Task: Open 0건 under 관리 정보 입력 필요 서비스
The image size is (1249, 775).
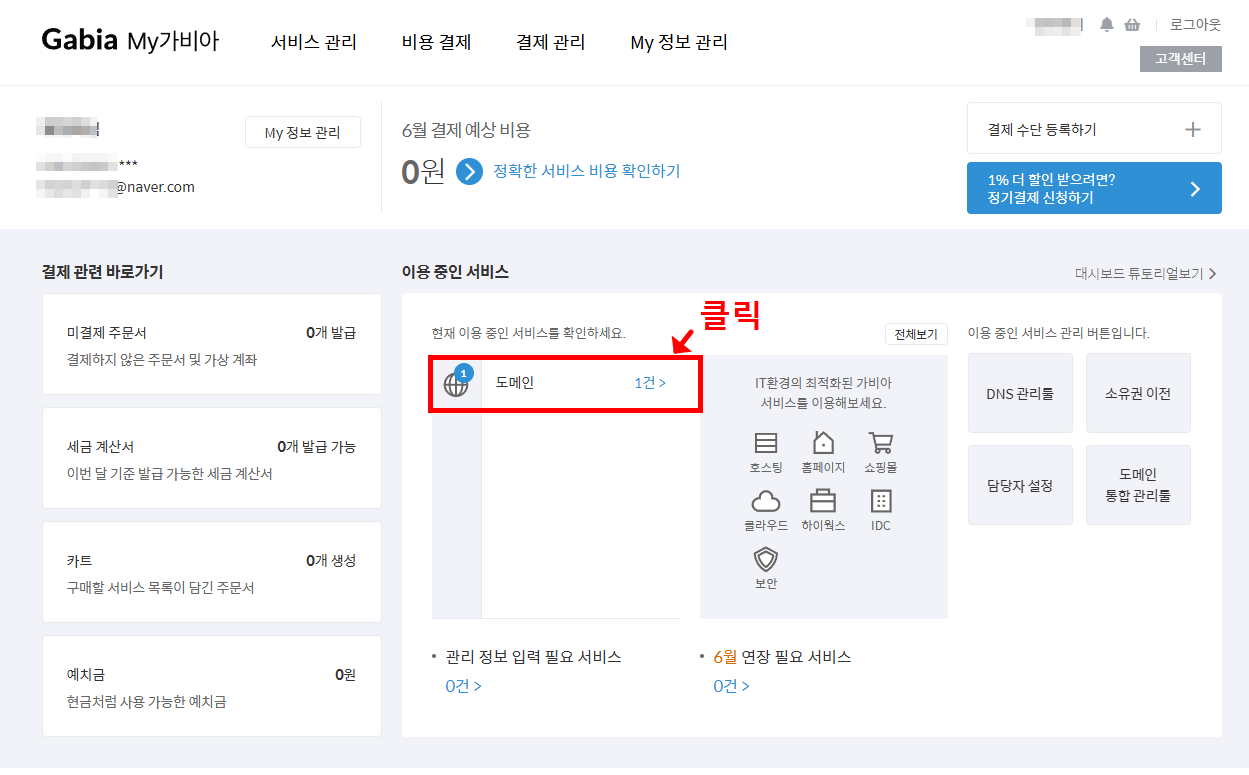Action: click(463, 686)
